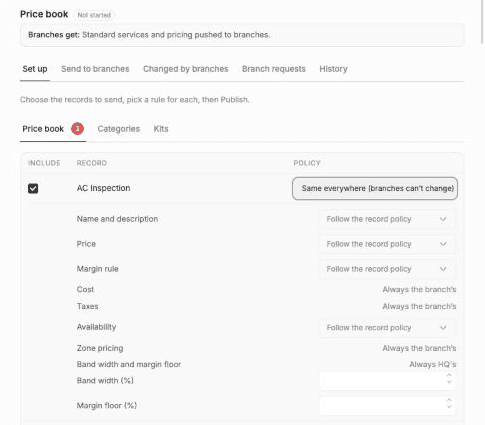Image resolution: width=485 pixels, height=425 pixels.
Task: Open the History tab
Action: [x=333, y=69]
